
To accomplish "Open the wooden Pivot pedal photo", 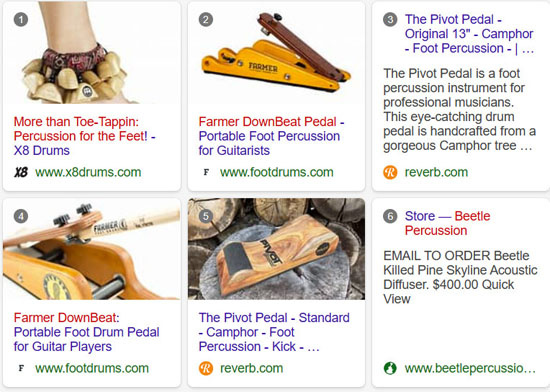I will (x=276, y=249).
